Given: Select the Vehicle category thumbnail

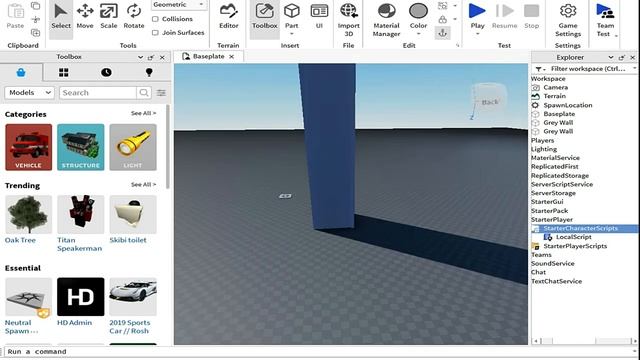Looking at the screenshot, I should 29,147.
